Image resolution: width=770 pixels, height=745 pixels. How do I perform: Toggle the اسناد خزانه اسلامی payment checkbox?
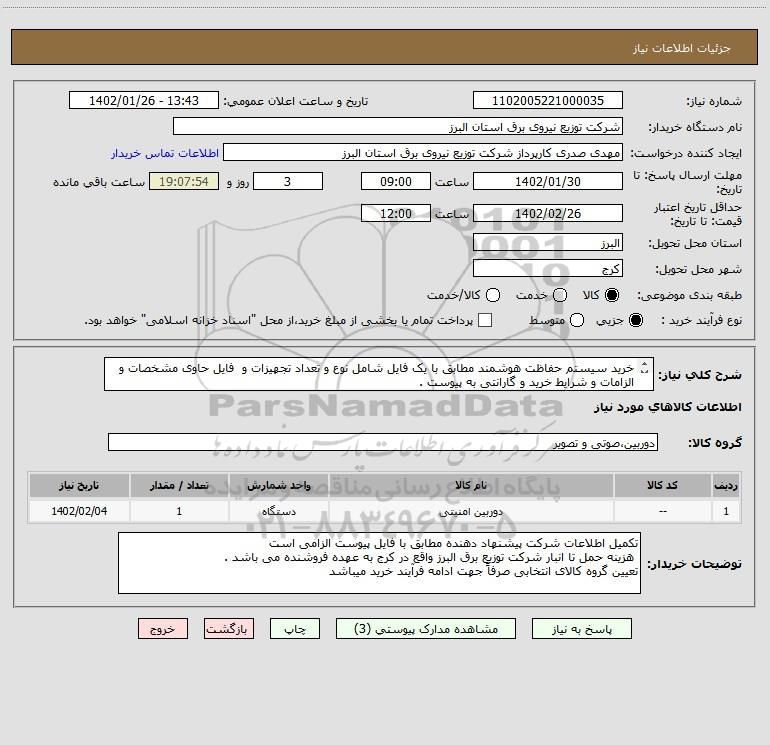pyautogui.click(x=485, y=320)
